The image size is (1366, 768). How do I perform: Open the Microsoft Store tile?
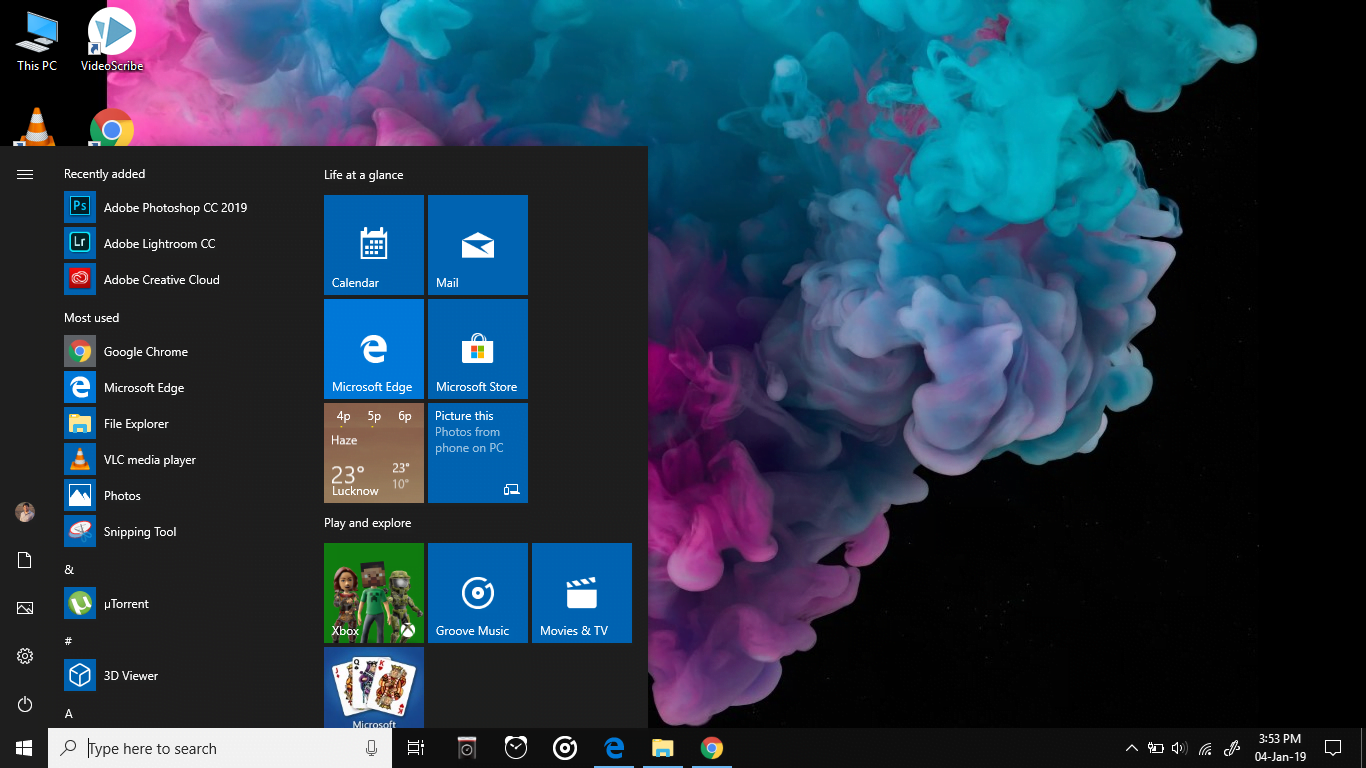(478, 349)
